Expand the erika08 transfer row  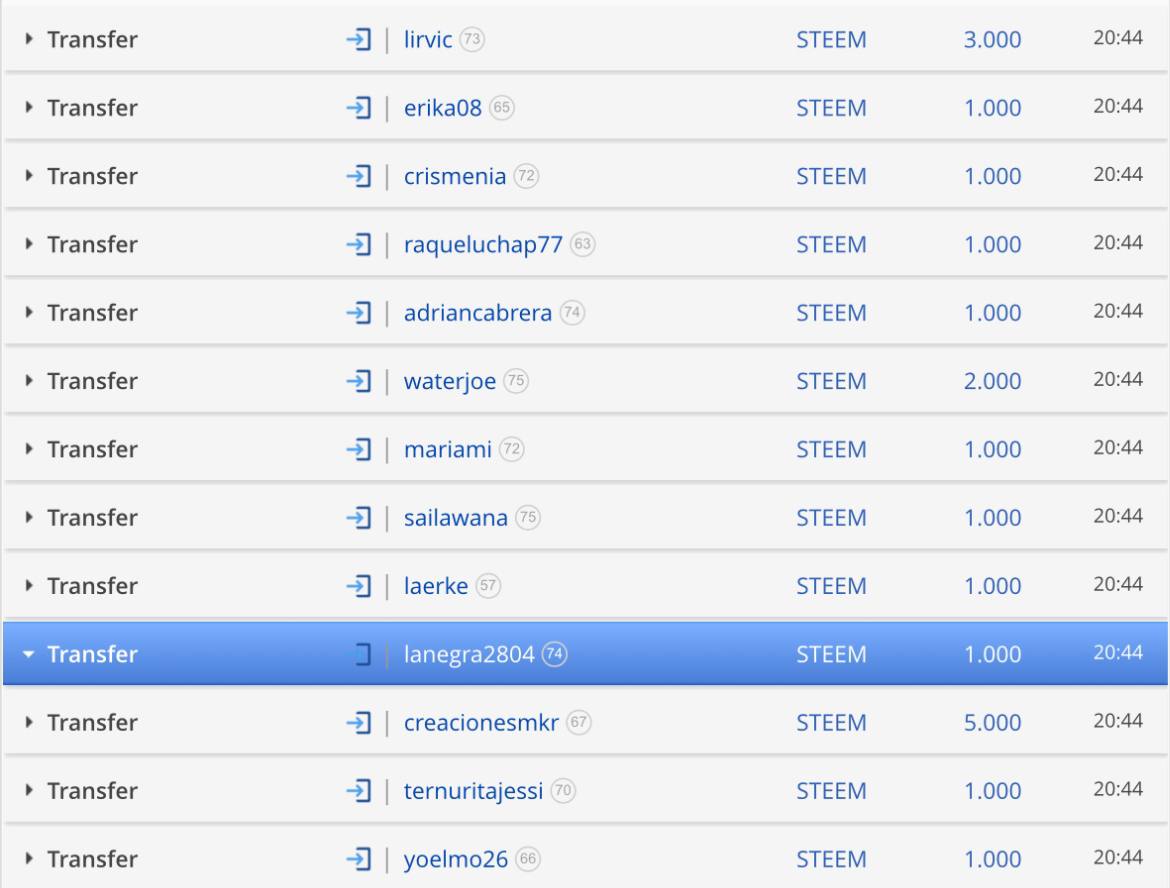tap(29, 107)
